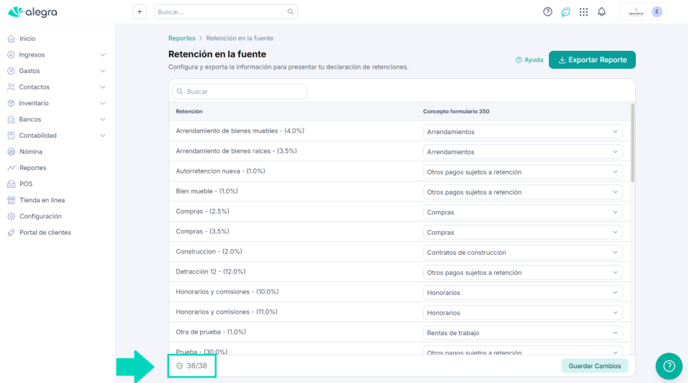The height and width of the screenshot is (383, 688).
Task: Open concept dropdown for Autorretencion nueva
Action: pyautogui.click(x=523, y=172)
